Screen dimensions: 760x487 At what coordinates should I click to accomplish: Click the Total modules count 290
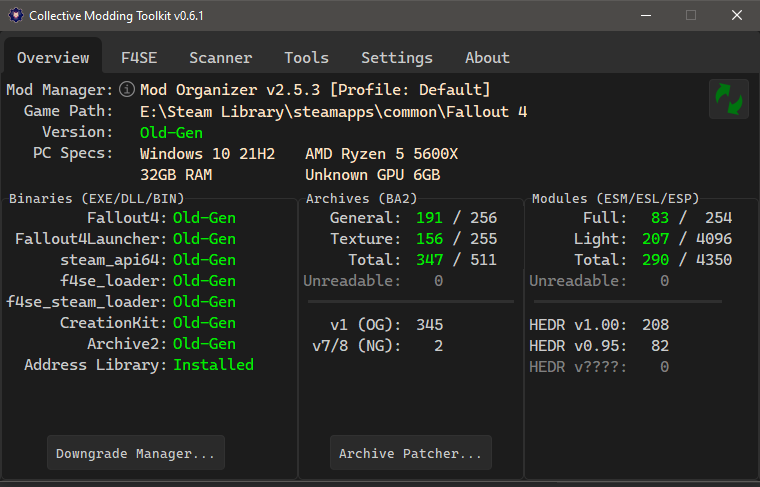(x=655, y=260)
